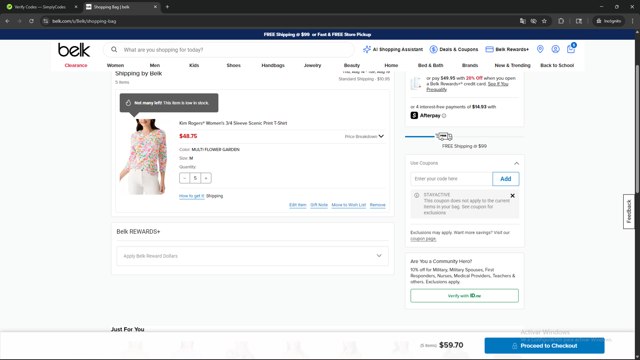
Task: Click the translate page icon
Action: pos(522,21)
